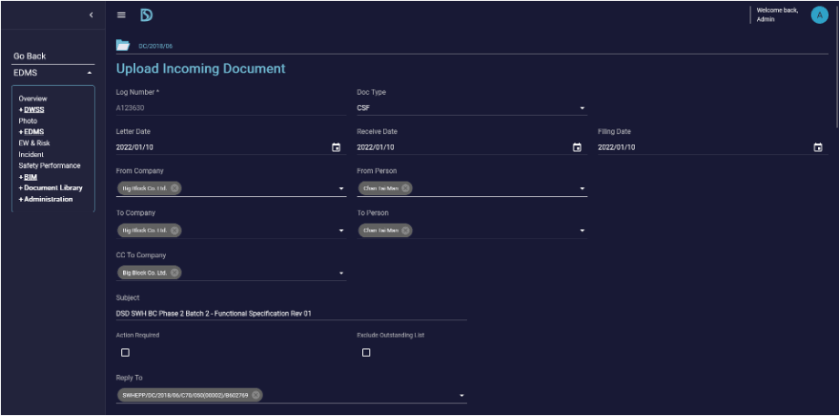Tick the Exclude Outstanding List checkbox
This screenshot has height=416, width=839.
(366, 353)
